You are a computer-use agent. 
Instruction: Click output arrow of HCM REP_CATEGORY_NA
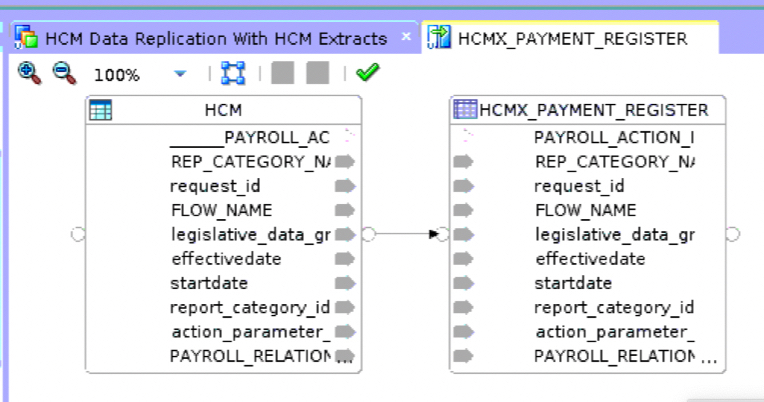(345, 161)
